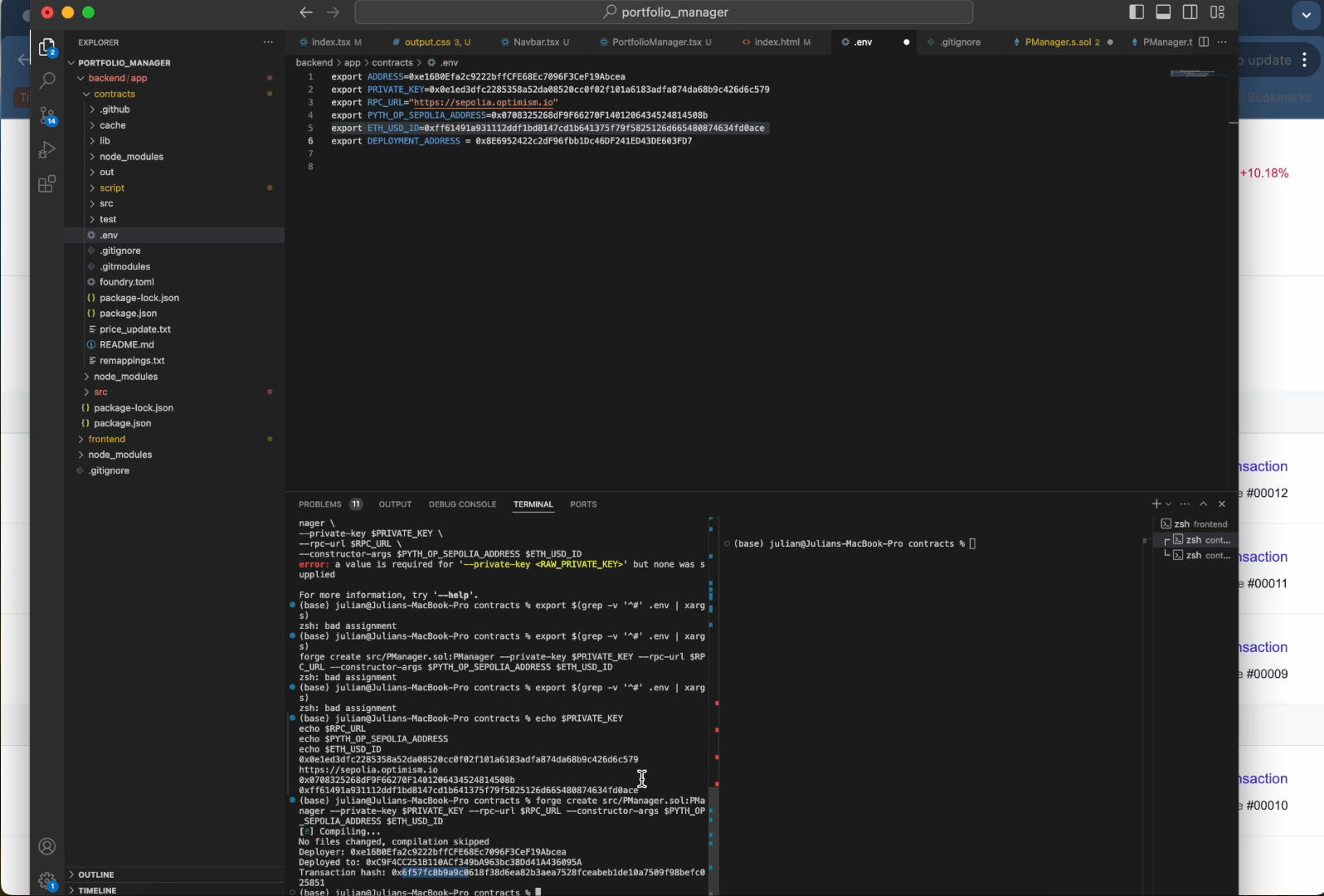This screenshot has width=1324, height=896.
Task: Expand the TIMELINE section
Action: point(97,890)
